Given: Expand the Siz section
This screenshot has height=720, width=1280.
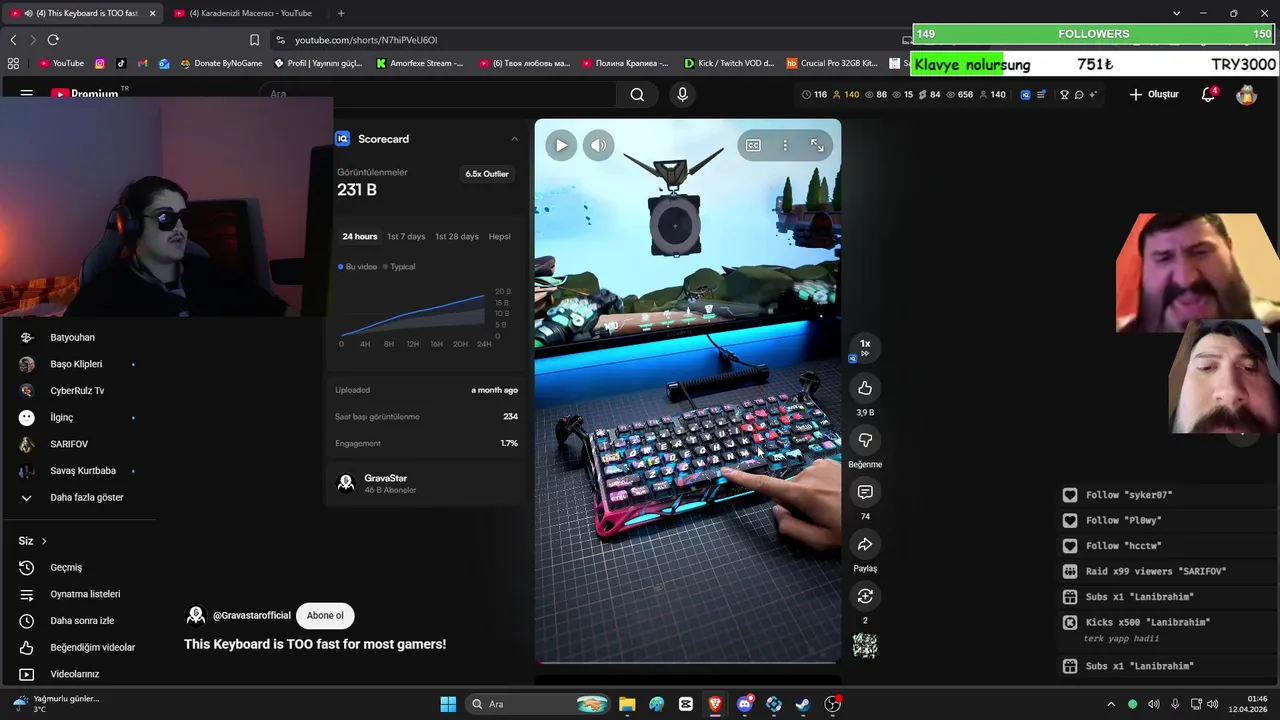Looking at the screenshot, I should [32, 541].
